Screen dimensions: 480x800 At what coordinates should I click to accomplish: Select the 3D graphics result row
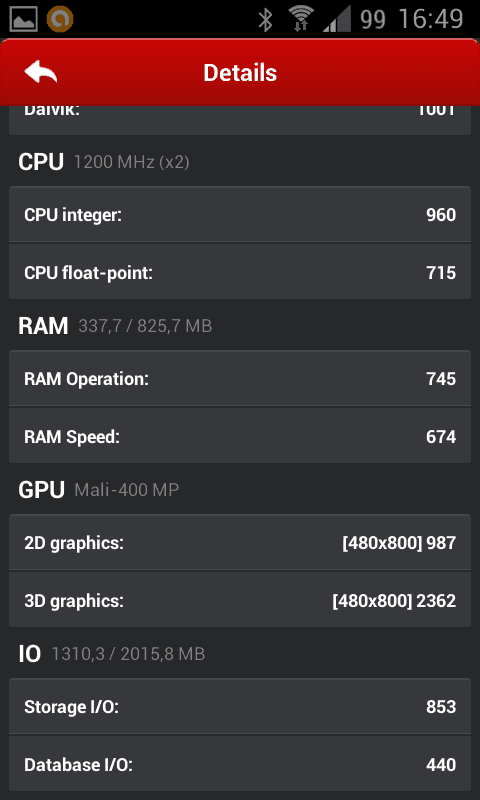[240, 601]
